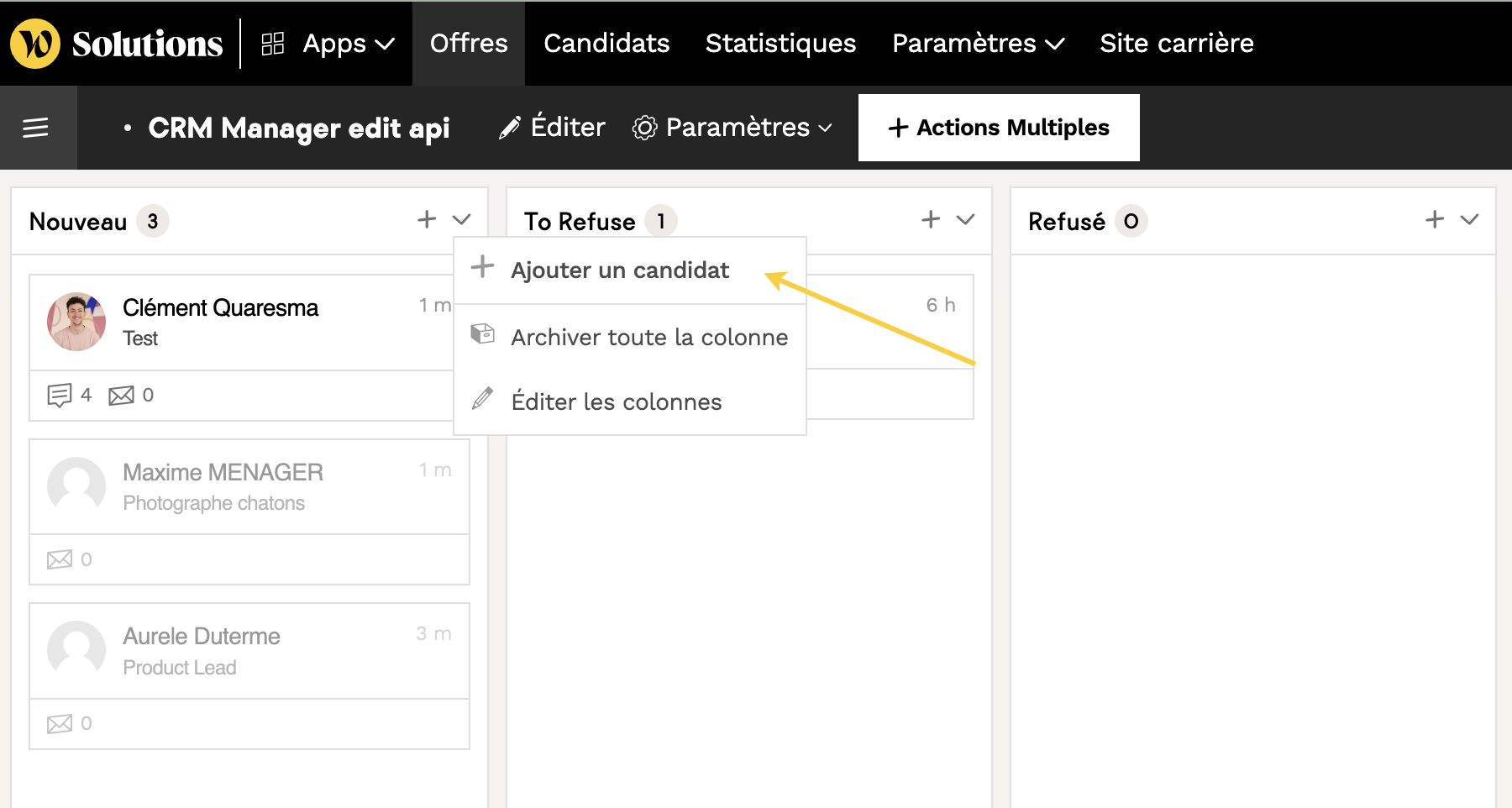
Task: Click the Actions Multiples button
Action: click(999, 128)
